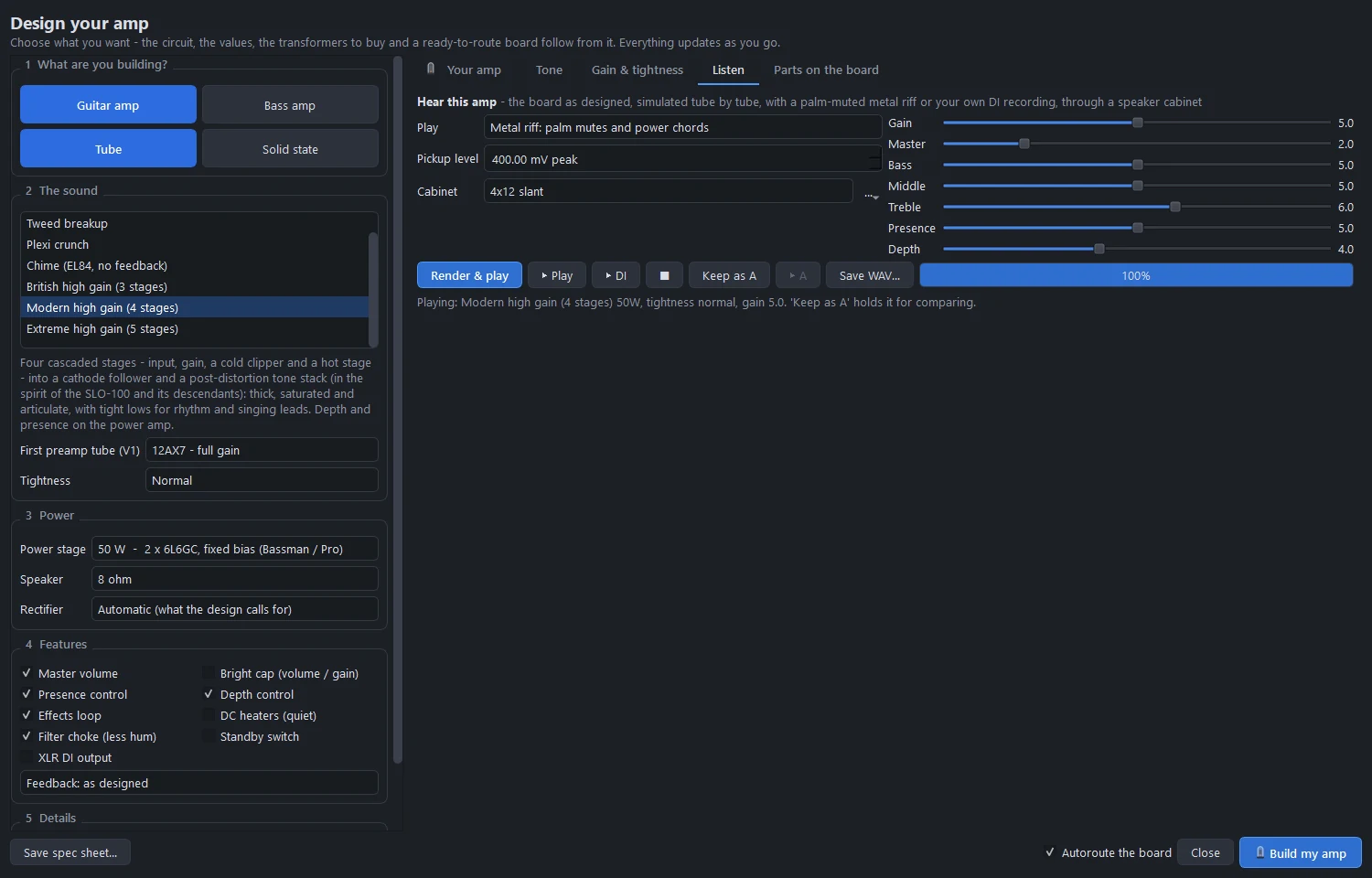Select the Plexi crunch sound
The width and height of the screenshot is (1372, 878).
(x=194, y=244)
